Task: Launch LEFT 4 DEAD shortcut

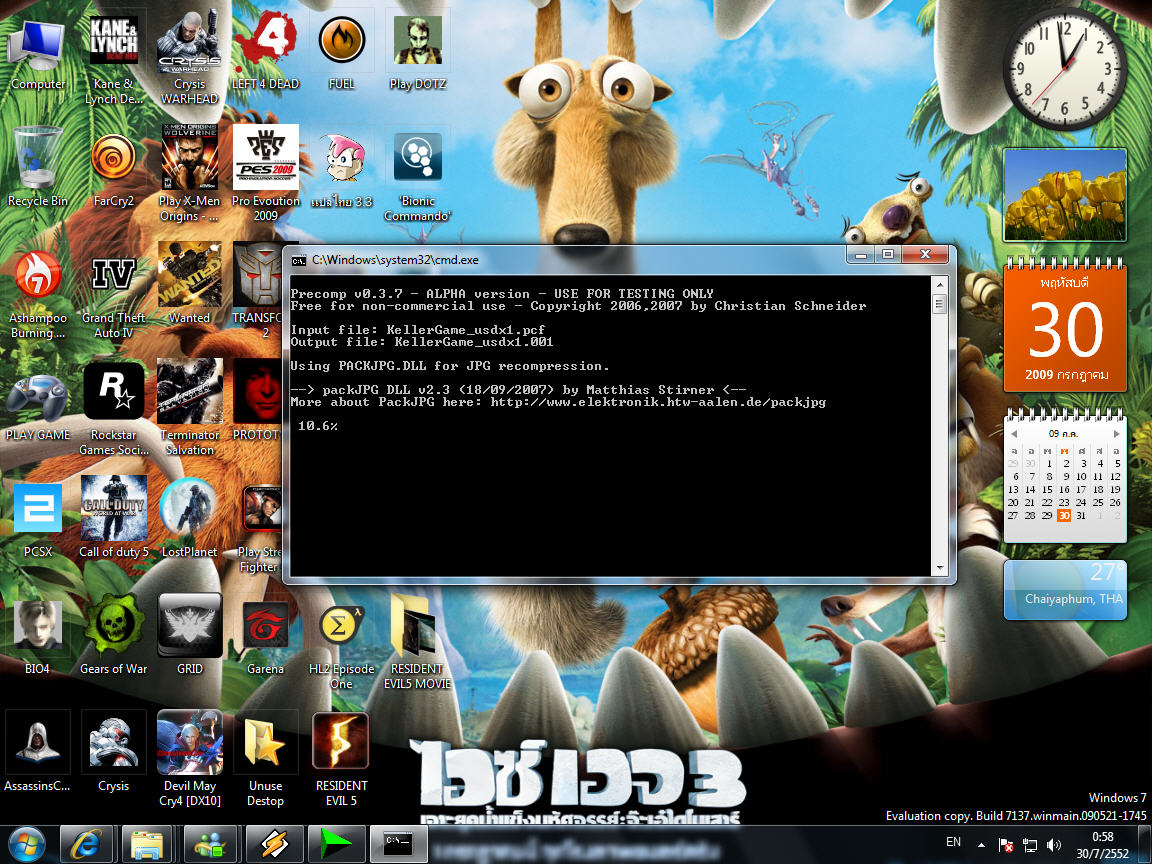Action: 265,51
